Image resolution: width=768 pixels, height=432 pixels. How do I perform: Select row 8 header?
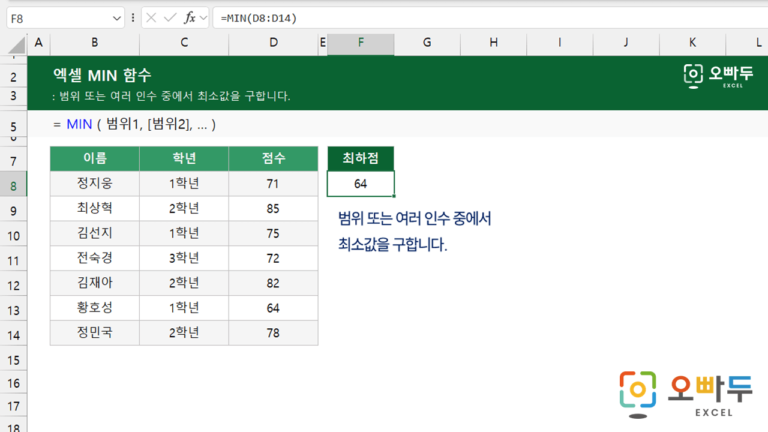(x=13, y=186)
